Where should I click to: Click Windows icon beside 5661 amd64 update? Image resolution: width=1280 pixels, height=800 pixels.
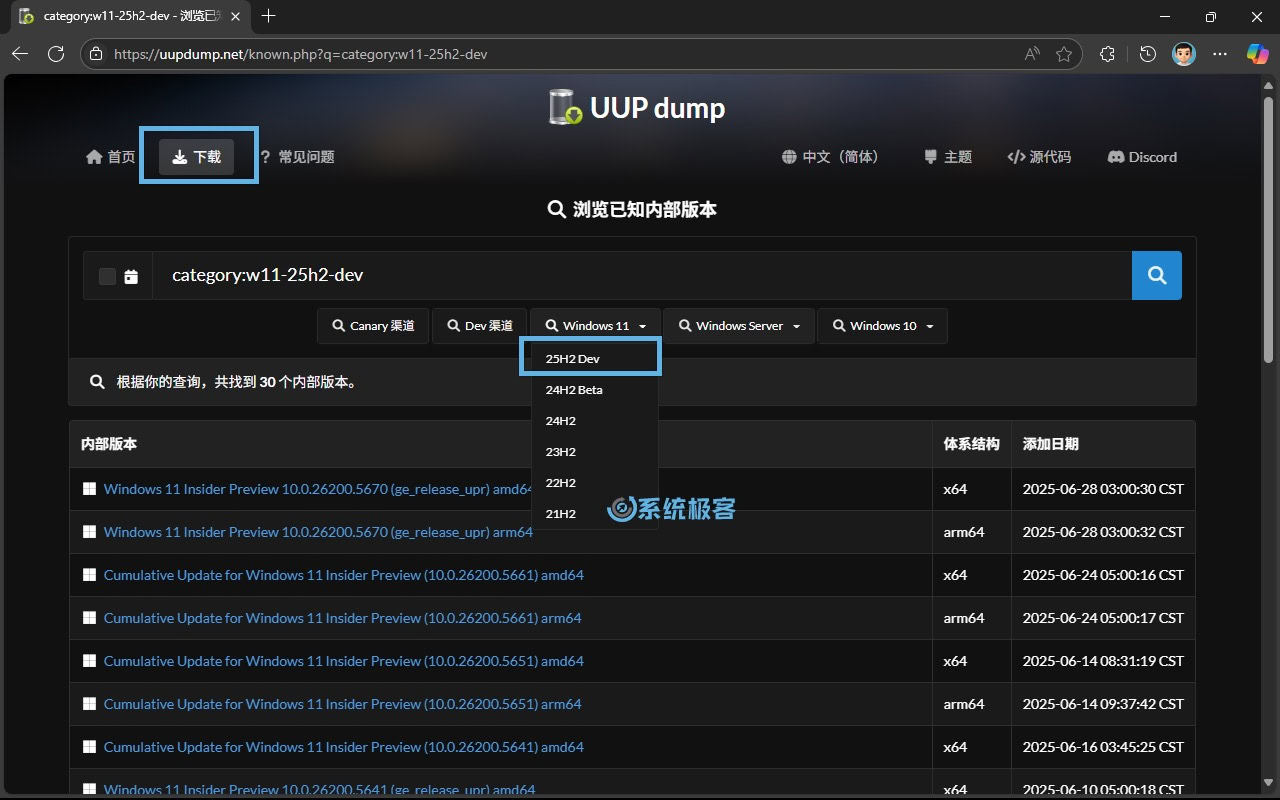(x=89, y=575)
